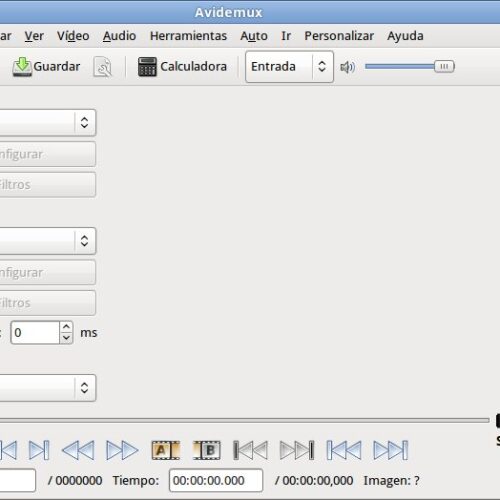This screenshot has height=500, width=500.
Task: Open the Ver menu
Action: click(x=34, y=36)
